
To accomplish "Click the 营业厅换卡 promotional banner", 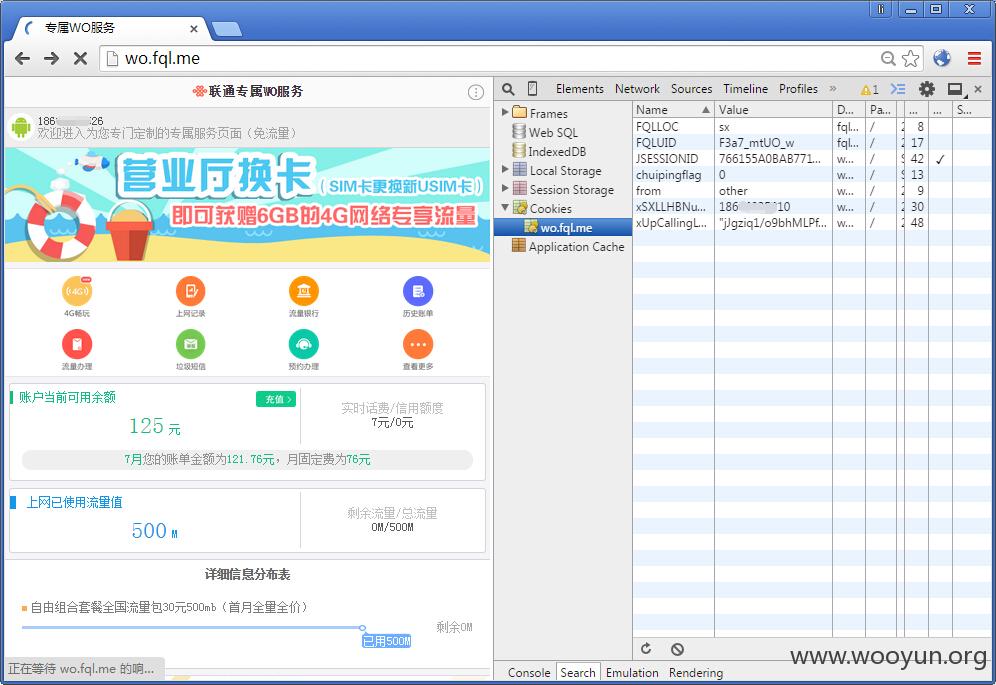I will [247, 205].
